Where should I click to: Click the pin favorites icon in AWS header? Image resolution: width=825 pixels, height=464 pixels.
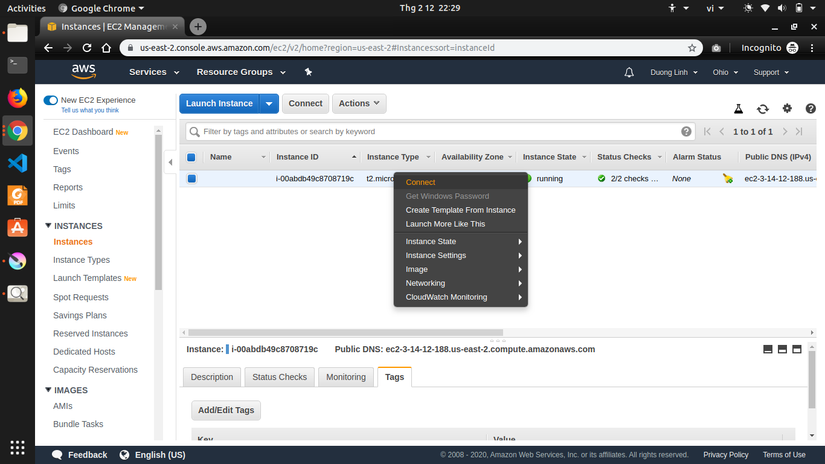(308, 72)
